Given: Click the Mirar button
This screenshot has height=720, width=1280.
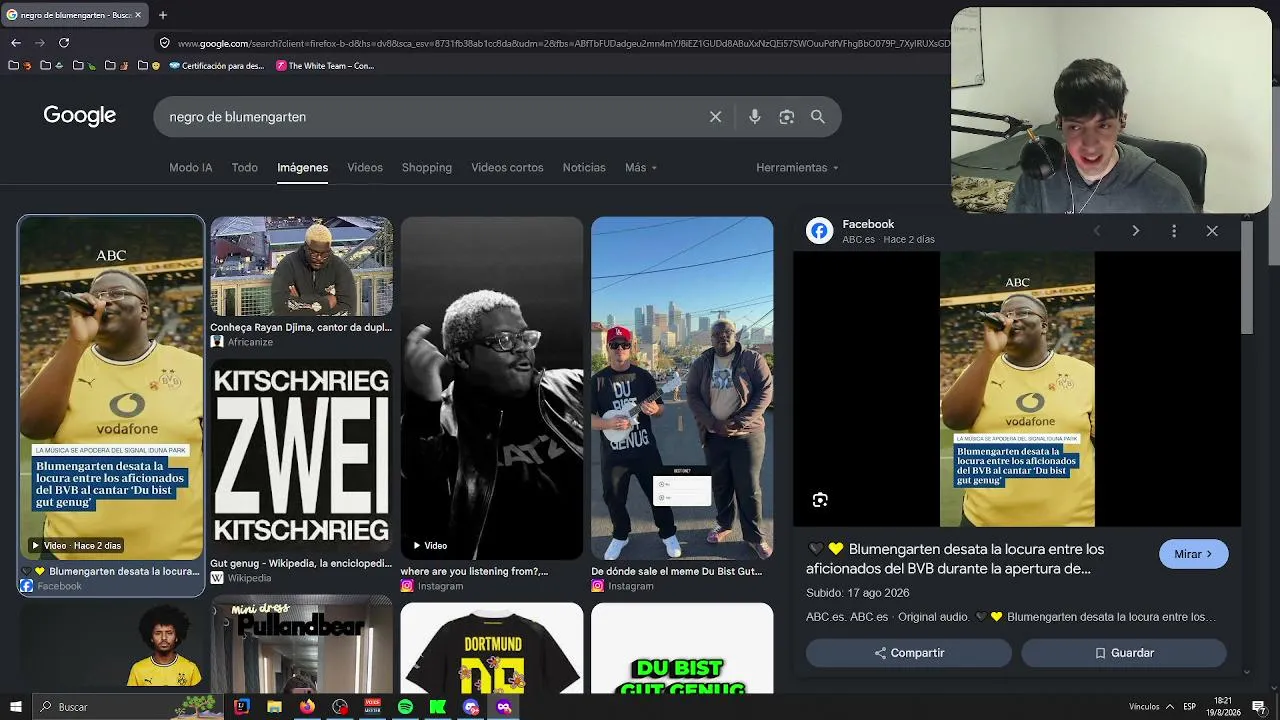Looking at the screenshot, I should coord(1193,554).
